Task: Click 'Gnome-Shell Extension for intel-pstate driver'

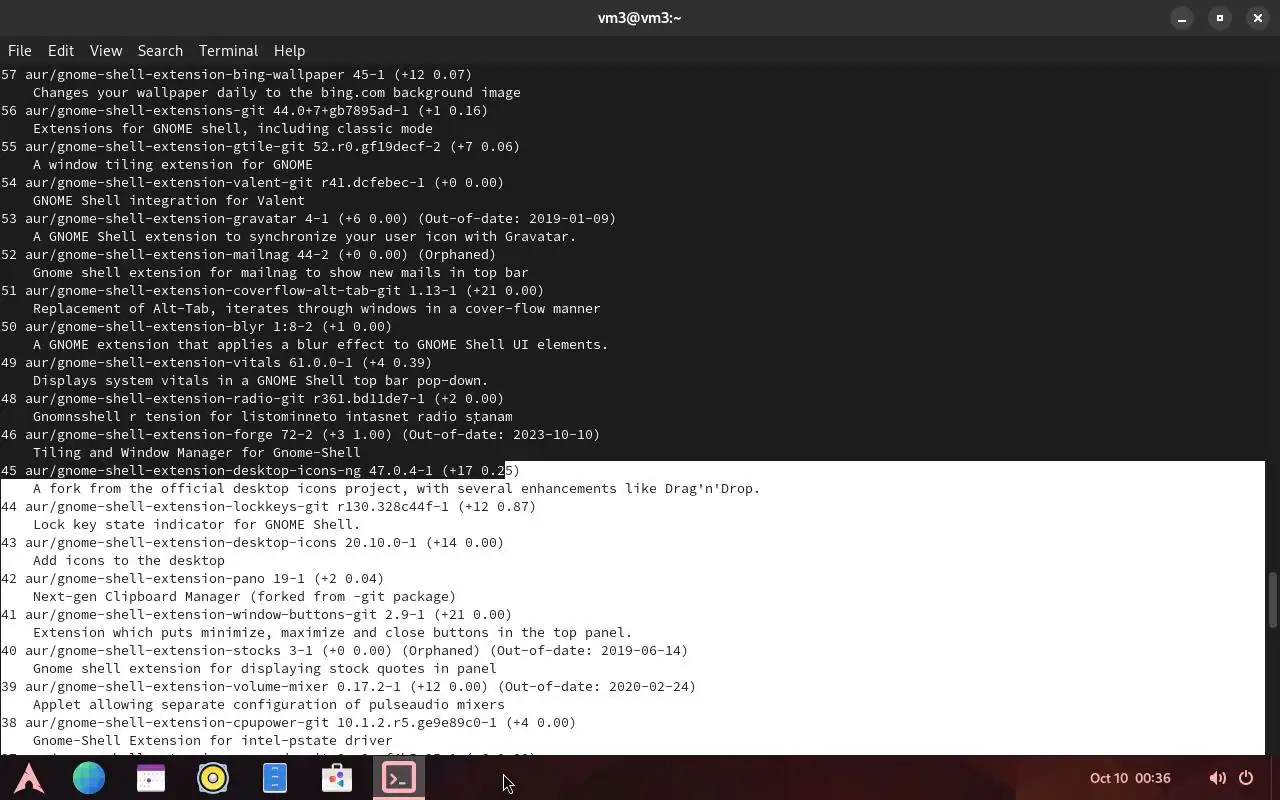Action: pos(213,741)
